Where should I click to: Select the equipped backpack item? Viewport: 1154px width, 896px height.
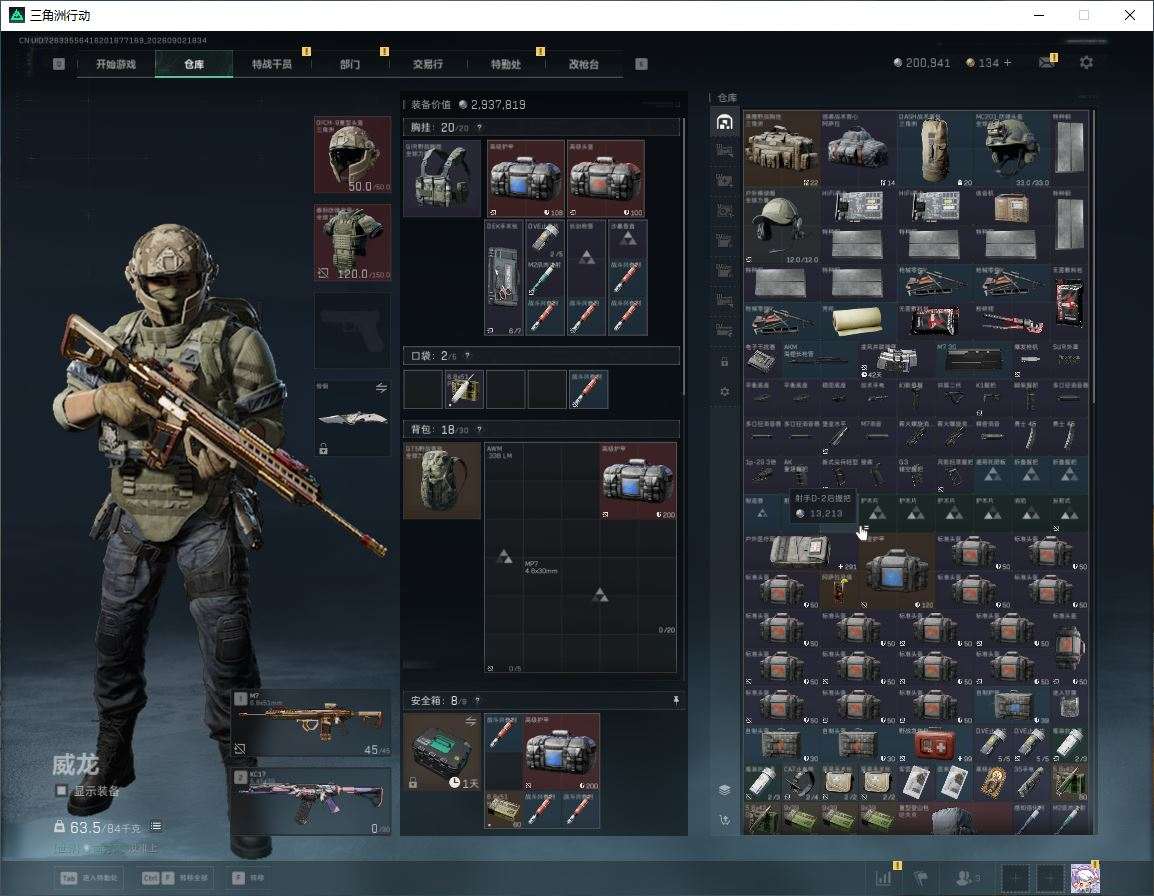(442, 480)
